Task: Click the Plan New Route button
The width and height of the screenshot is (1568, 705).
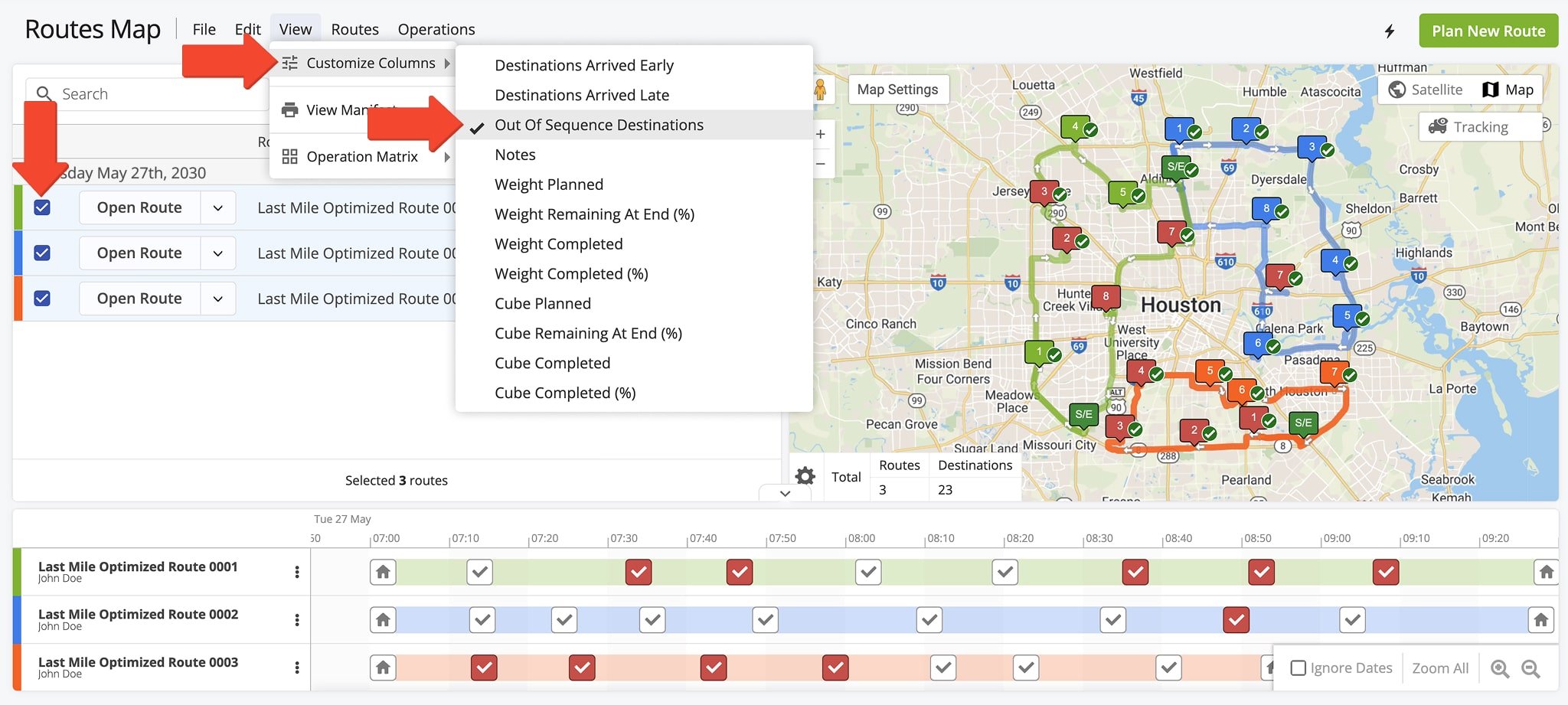Action: coord(1488,31)
